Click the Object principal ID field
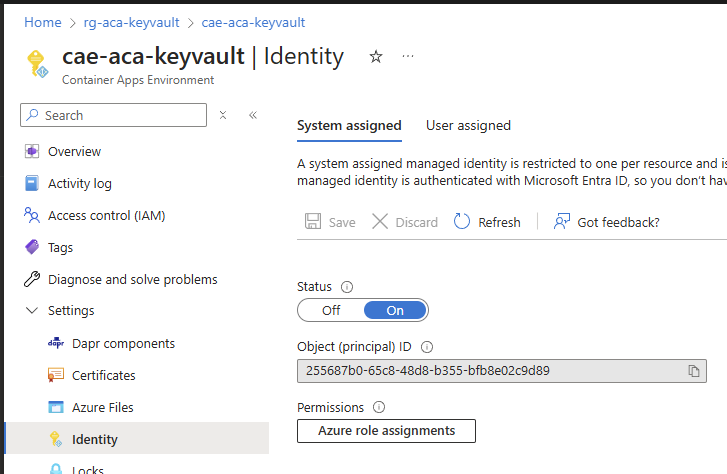 [x=502, y=371]
